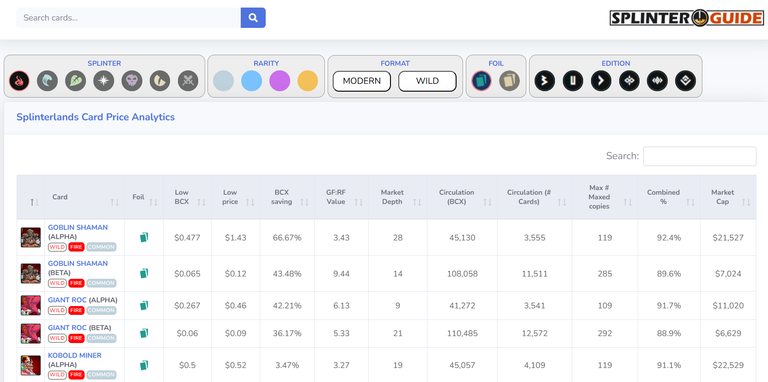
Task: Filter by Dragon splinter icon
Action: click(x=160, y=80)
